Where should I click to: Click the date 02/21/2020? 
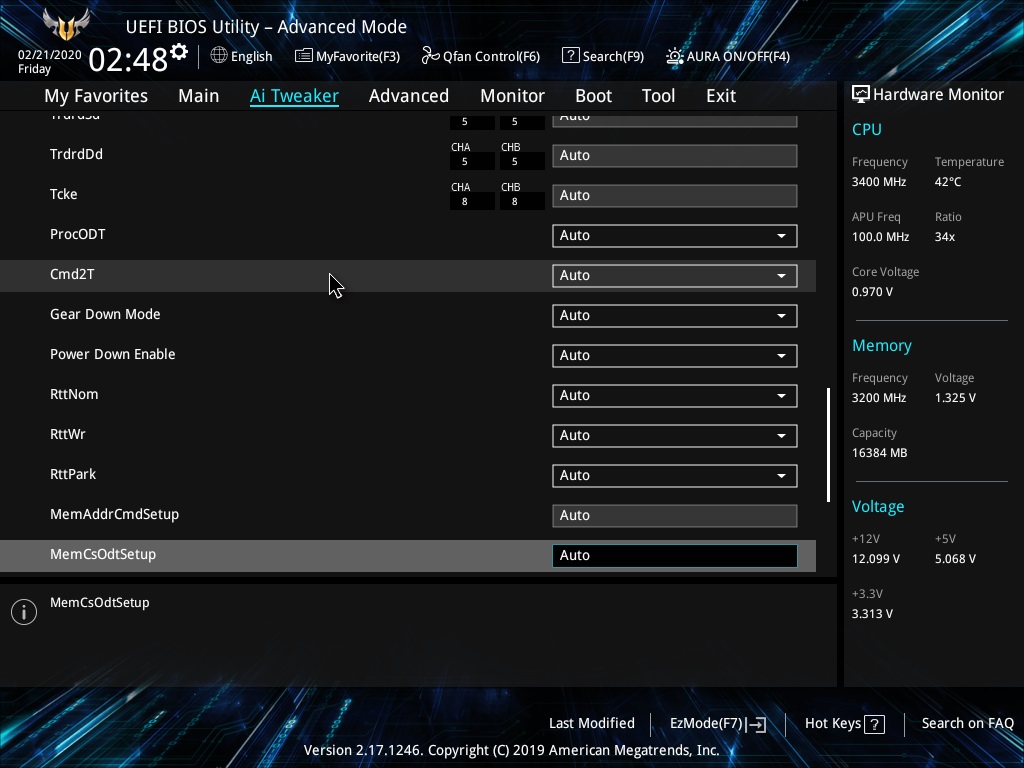click(49, 55)
